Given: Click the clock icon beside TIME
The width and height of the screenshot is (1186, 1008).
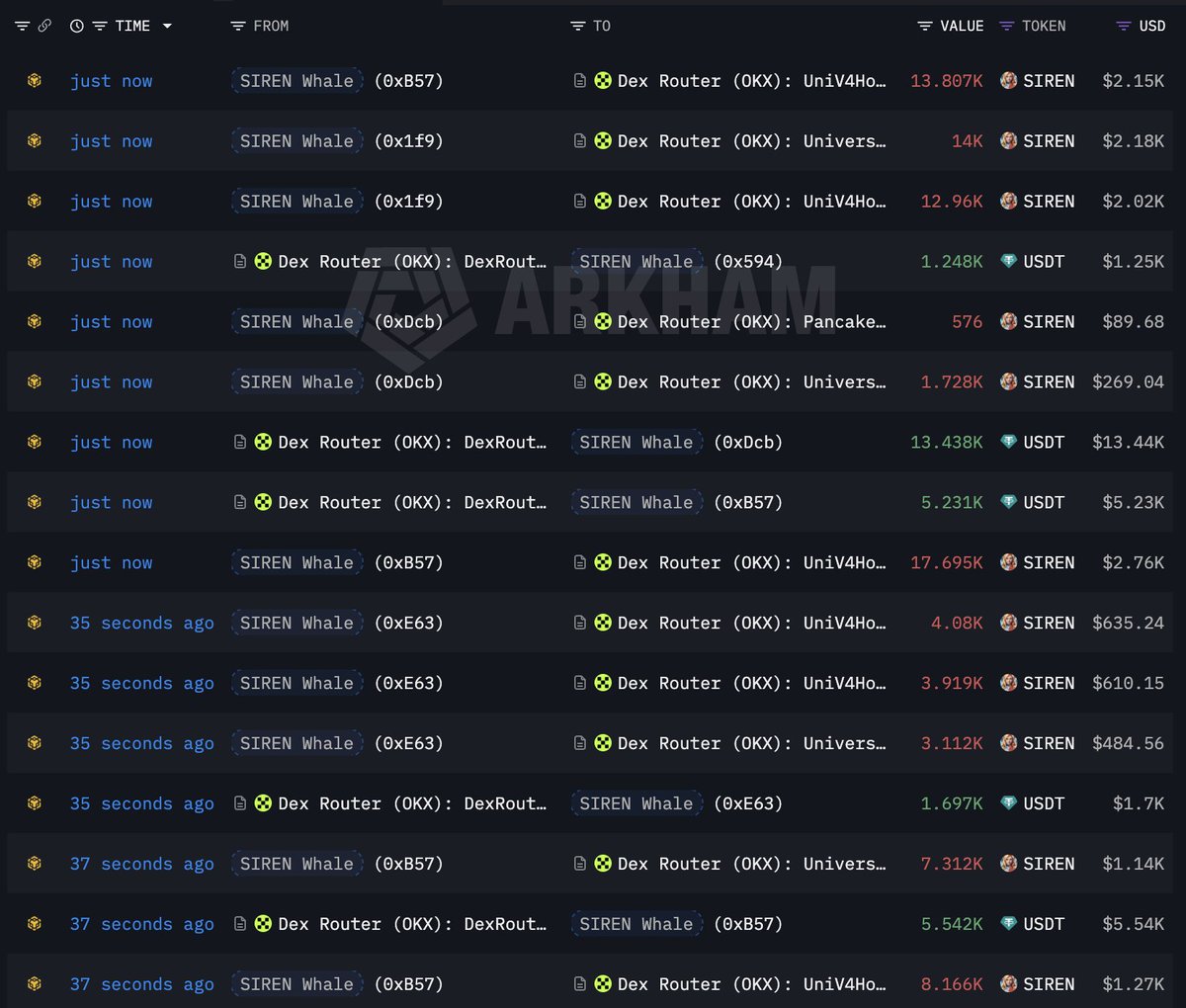Looking at the screenshot, I should (77, 26).
